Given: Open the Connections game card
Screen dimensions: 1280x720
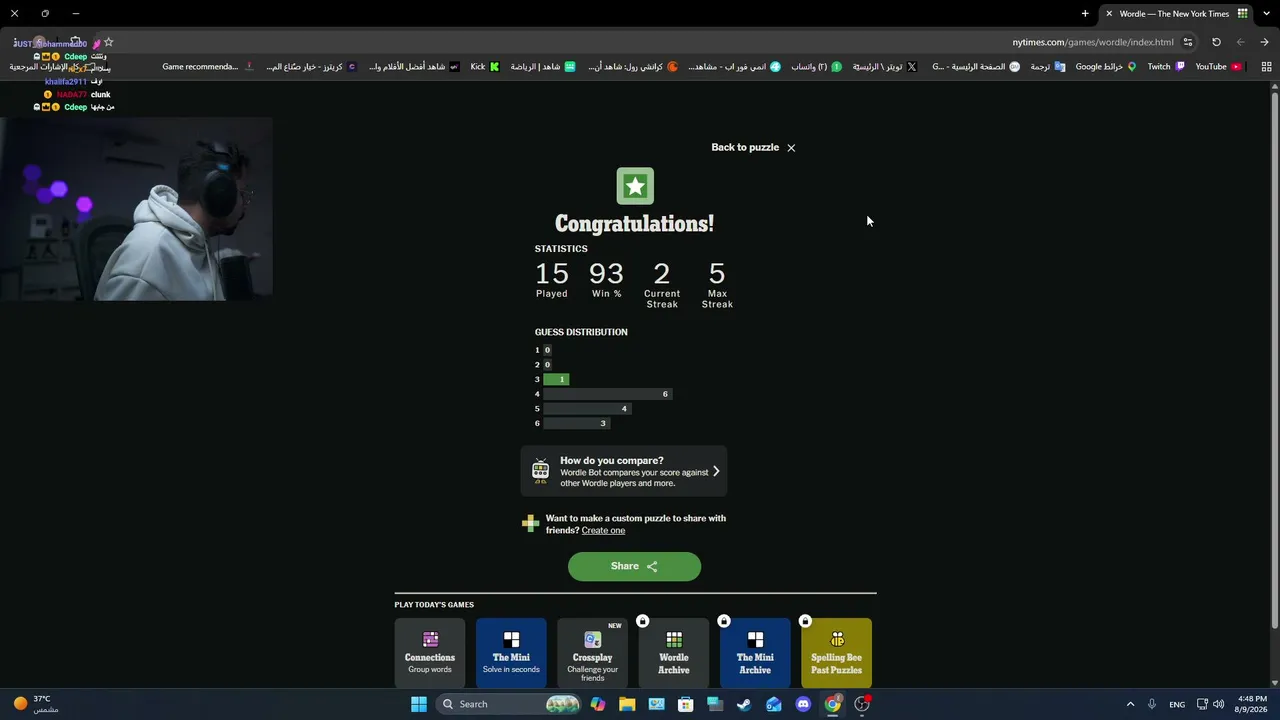Looking at the screenshot, I should point(430,653).
